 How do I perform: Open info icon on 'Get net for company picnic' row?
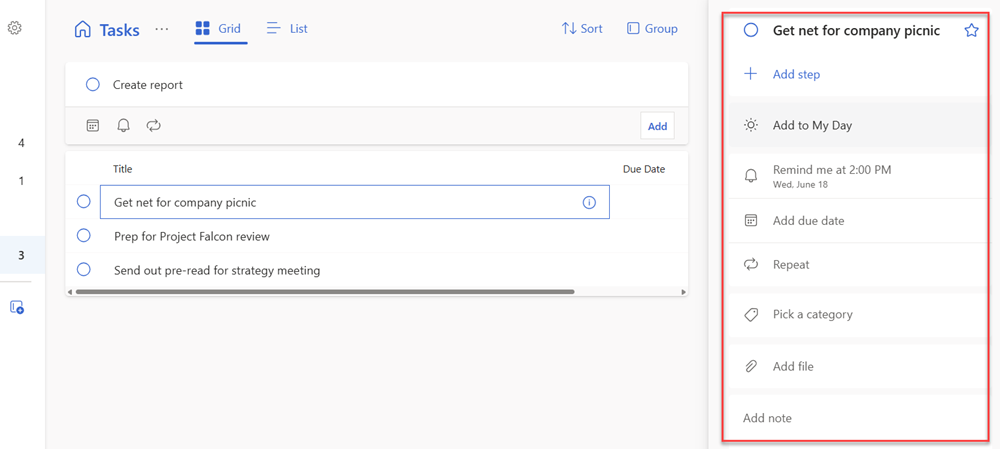[589, 202]
